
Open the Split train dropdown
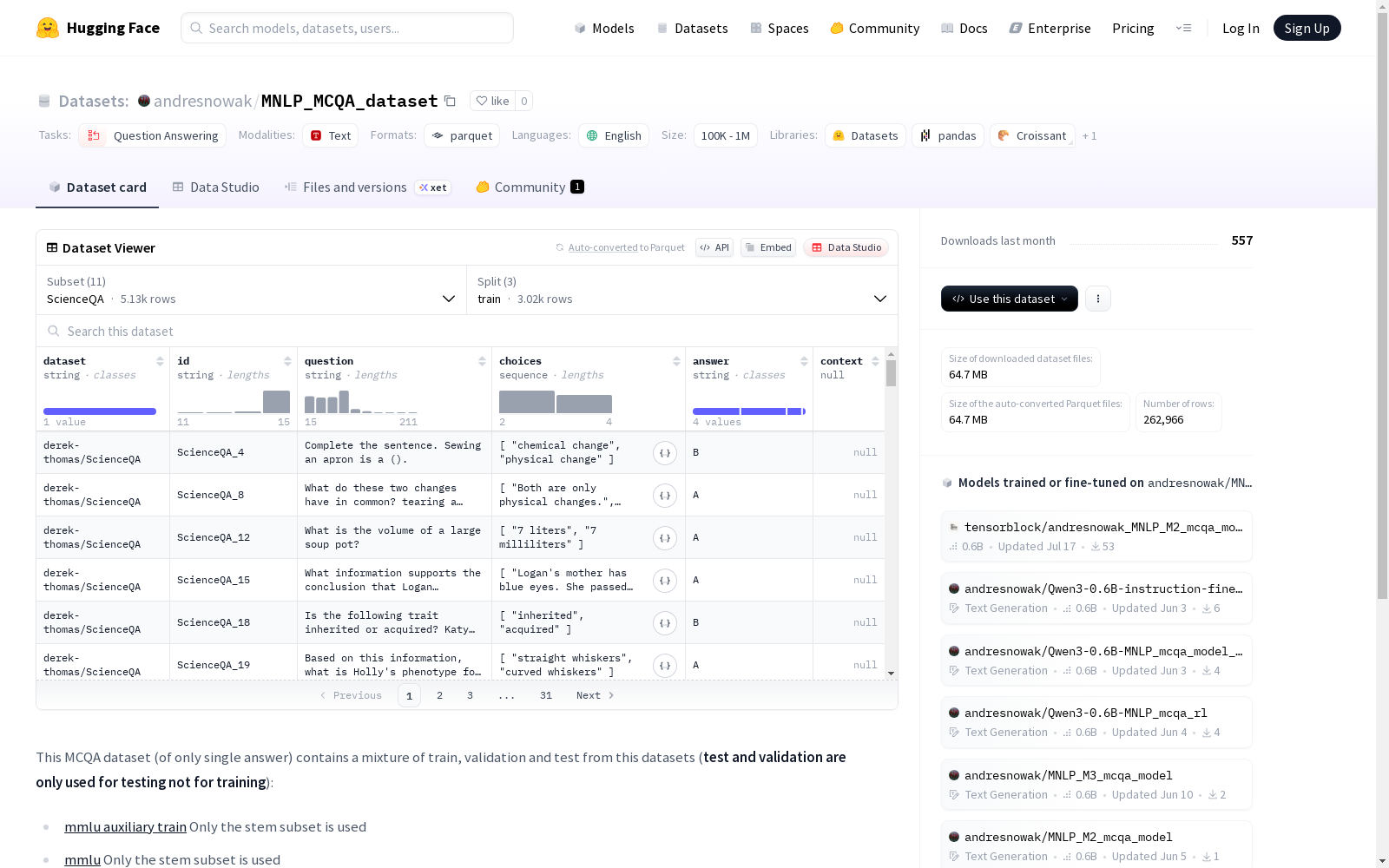(682, 290)
